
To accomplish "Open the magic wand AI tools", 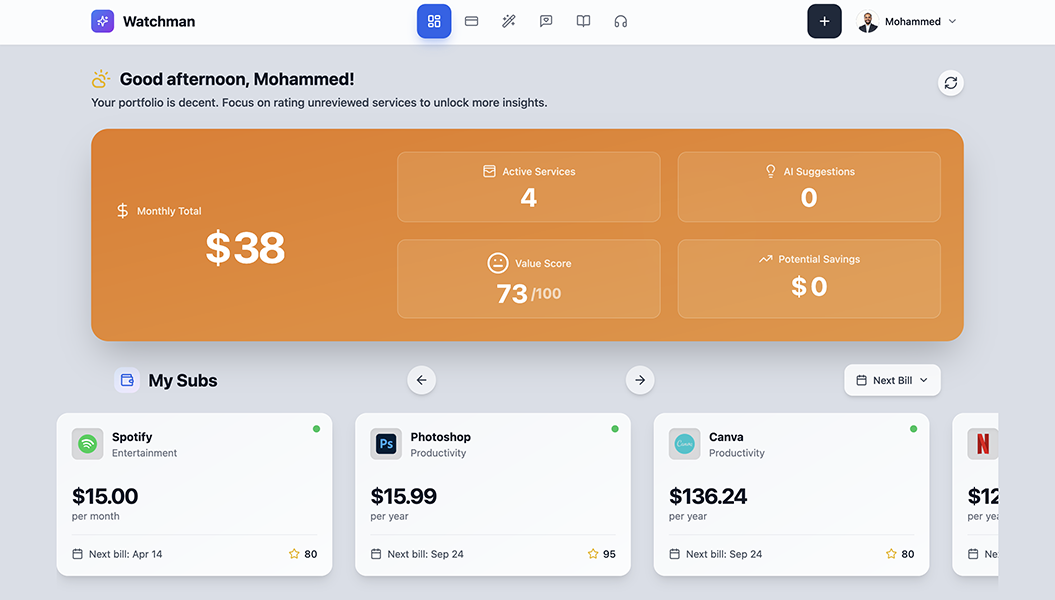I will (508, 21).
